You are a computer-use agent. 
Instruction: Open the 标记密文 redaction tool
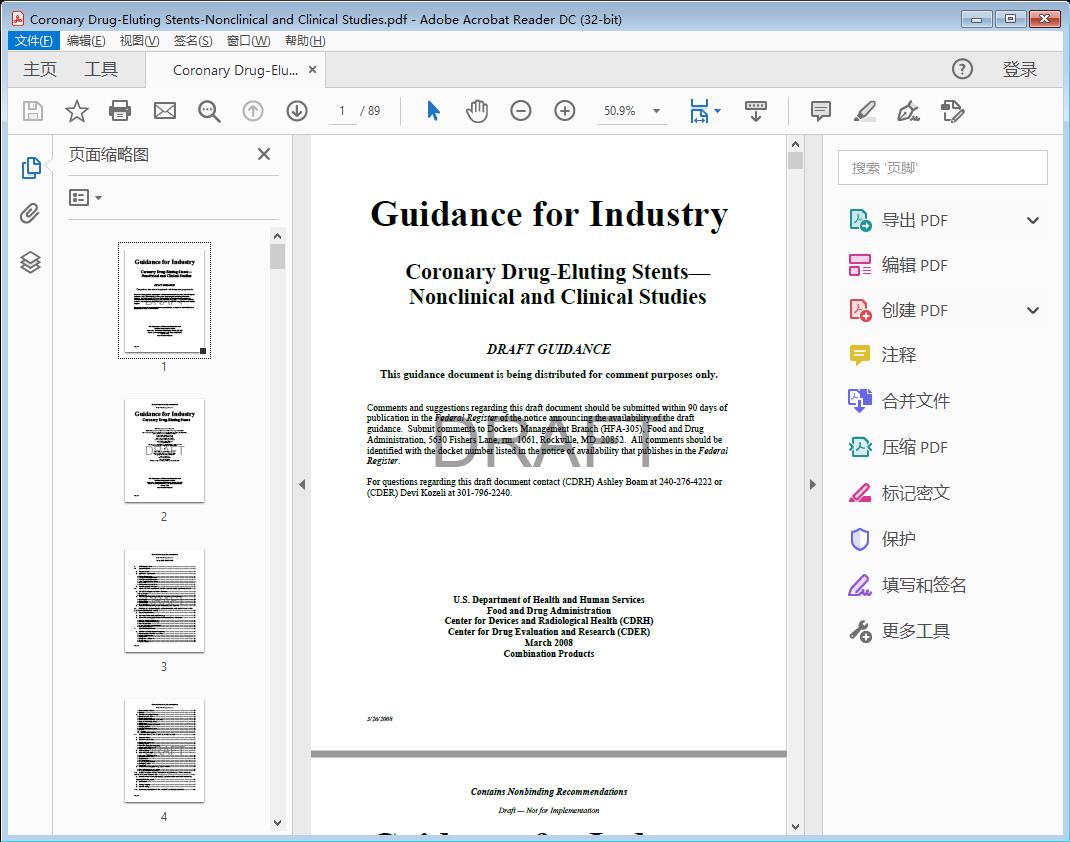click(x=898, y=493)
